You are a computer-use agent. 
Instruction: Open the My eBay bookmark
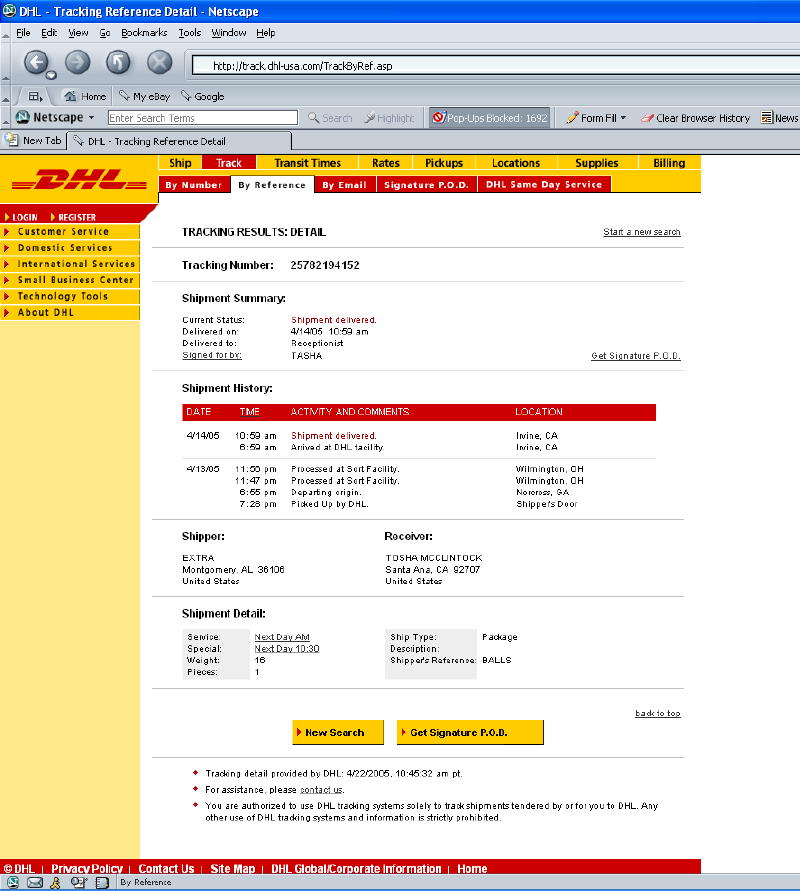145,97
